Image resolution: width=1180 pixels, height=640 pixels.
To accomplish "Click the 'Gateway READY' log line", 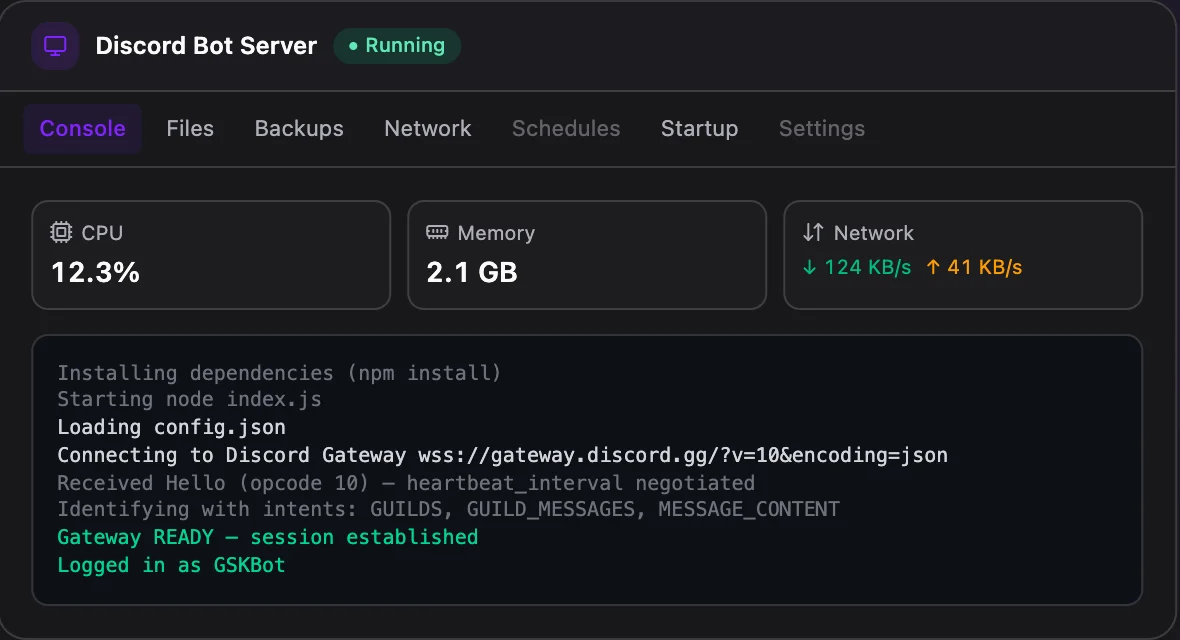I will pos(268,537).
